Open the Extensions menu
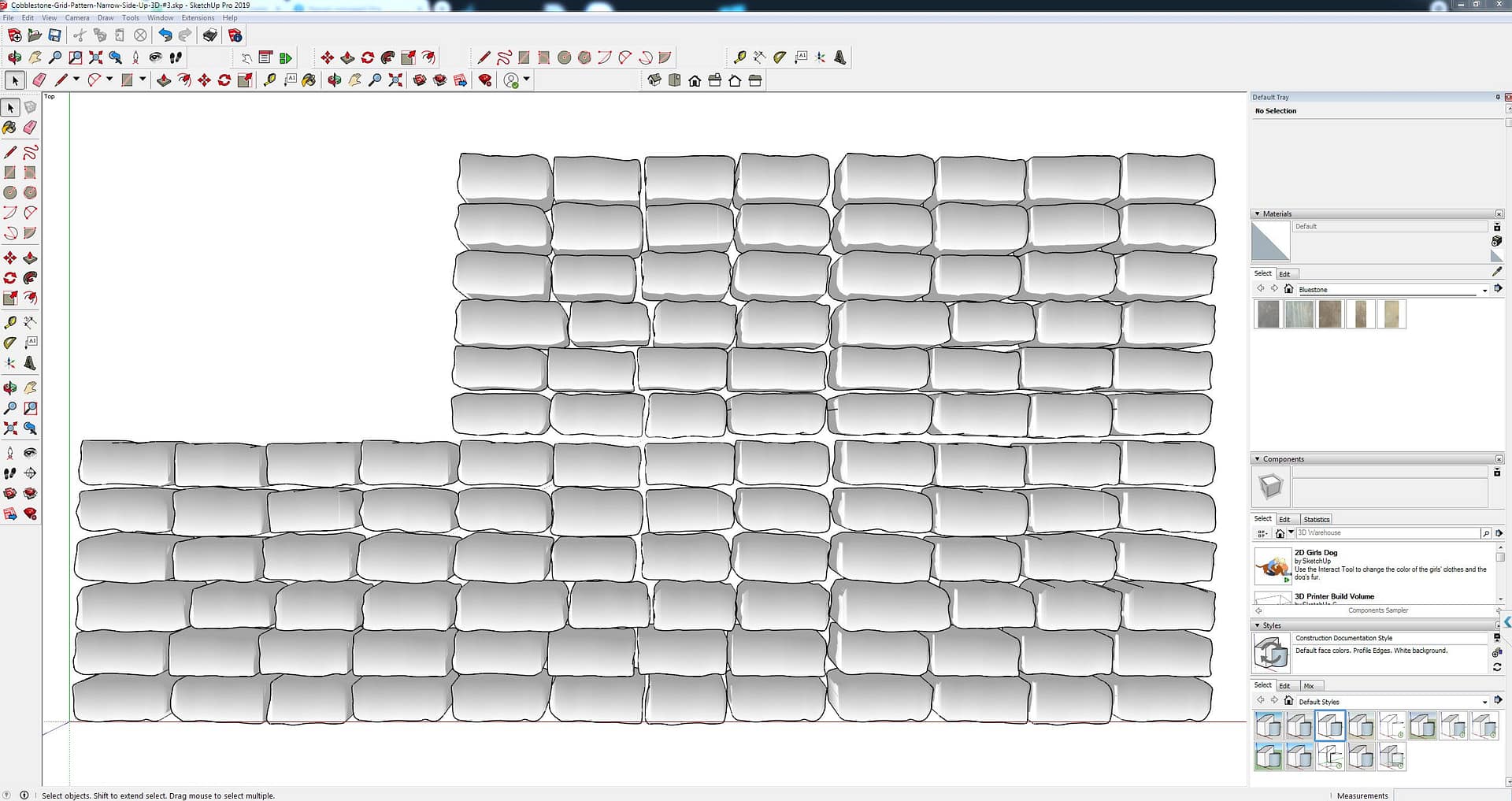Screen dimensions: 1512x801 point(198,17)
